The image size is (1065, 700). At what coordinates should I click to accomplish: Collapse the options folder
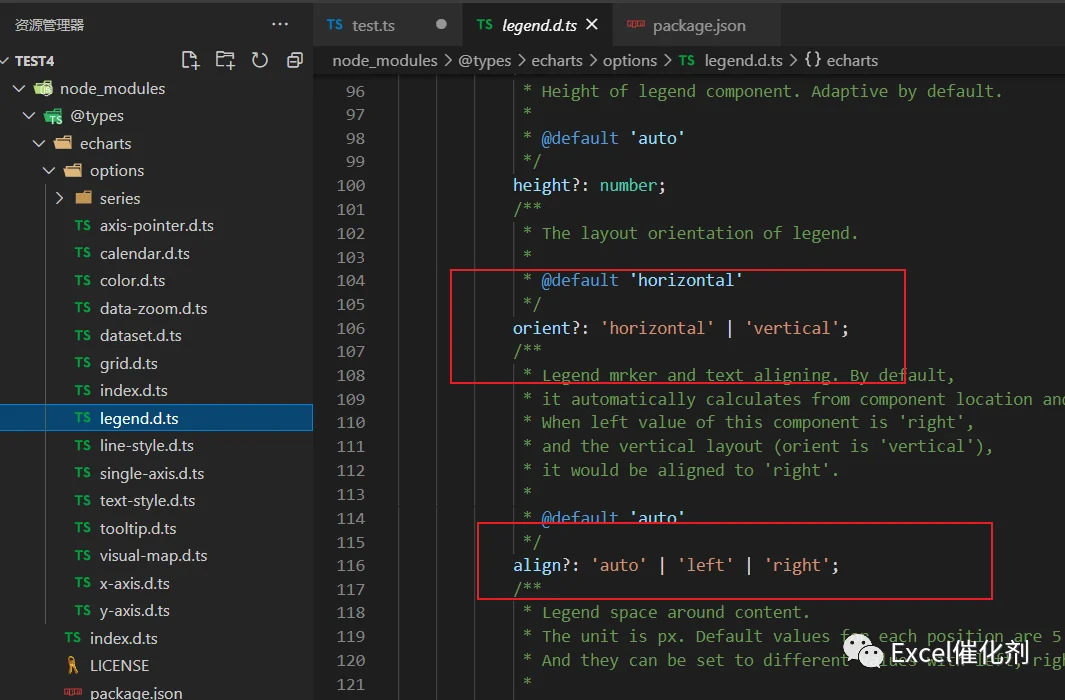click(49, 170)
